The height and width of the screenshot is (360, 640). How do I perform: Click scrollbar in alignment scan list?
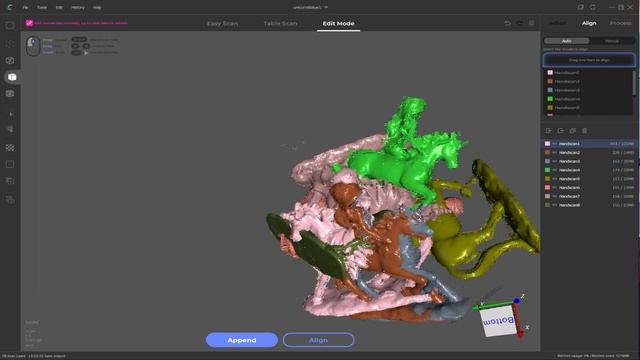(x=634, y=84)
